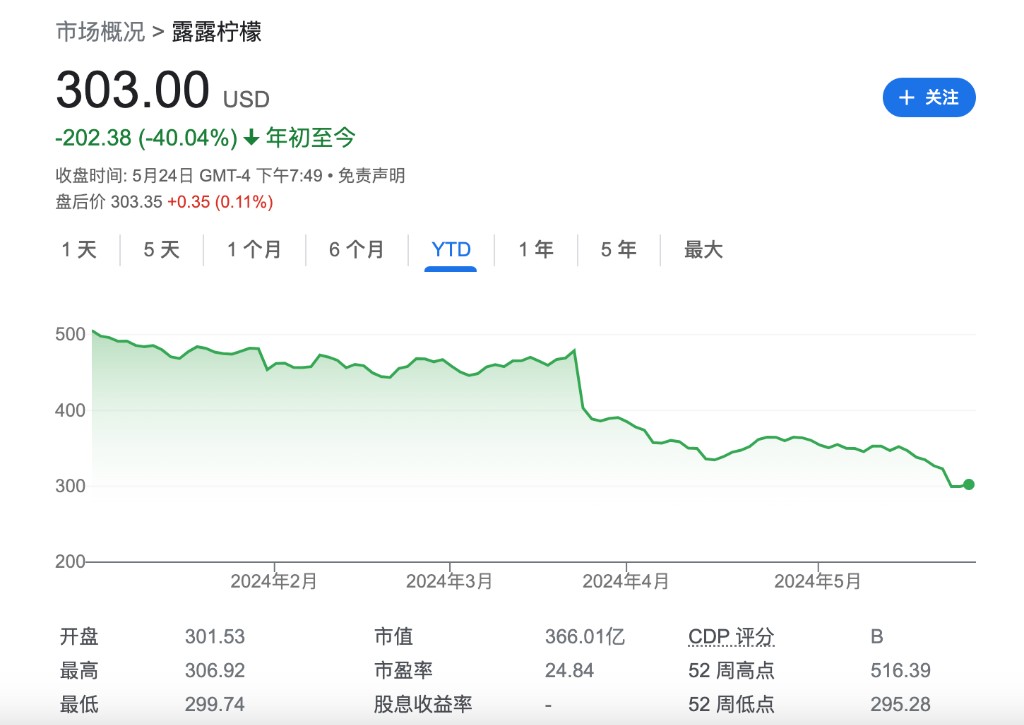Click the green endpoint dot on the chart
1024x725 pixels.
coord(968,485)
